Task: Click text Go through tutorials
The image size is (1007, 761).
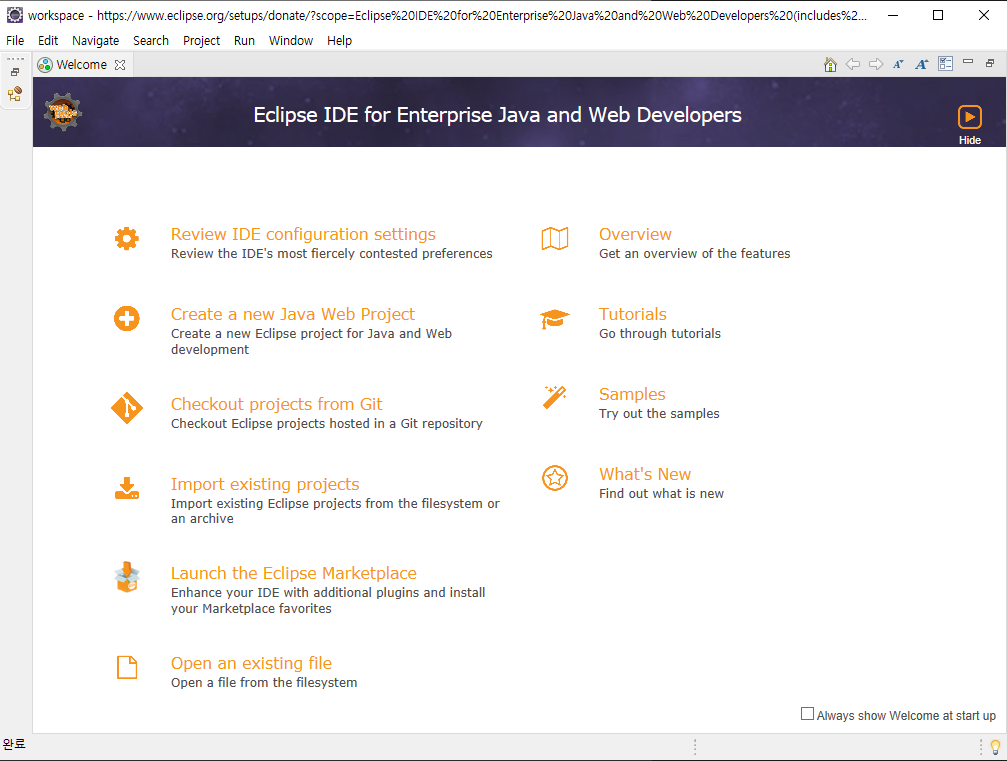Action: pos(660,333)
